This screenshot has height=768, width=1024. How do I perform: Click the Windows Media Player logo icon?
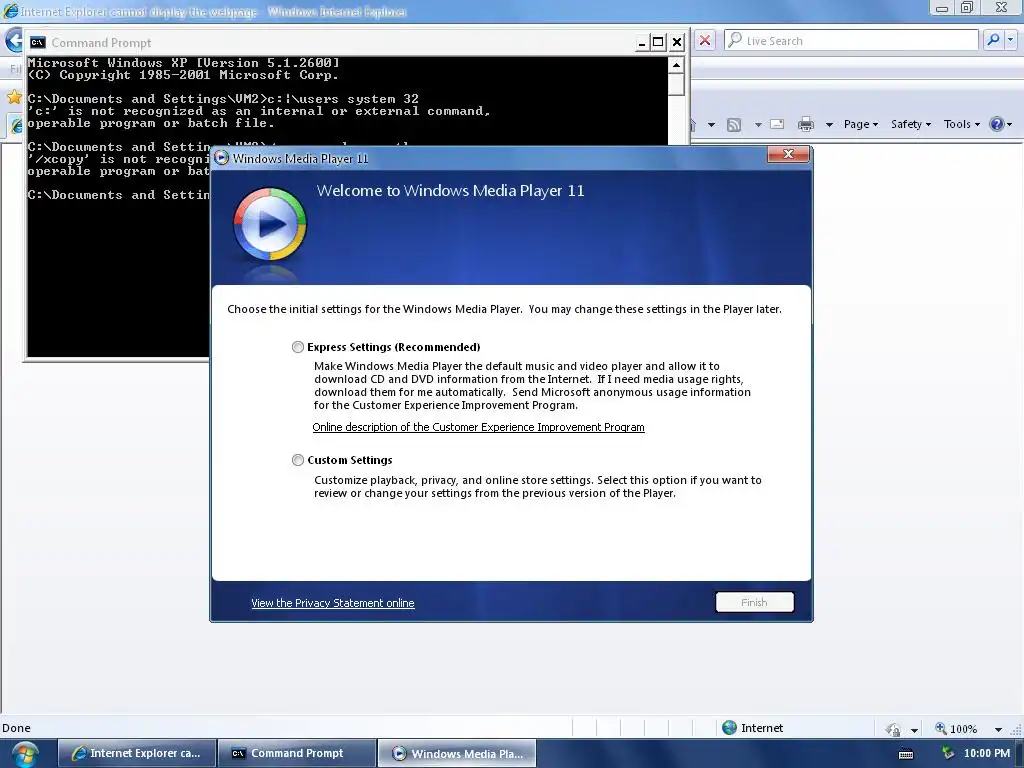[x=270, y=224]
